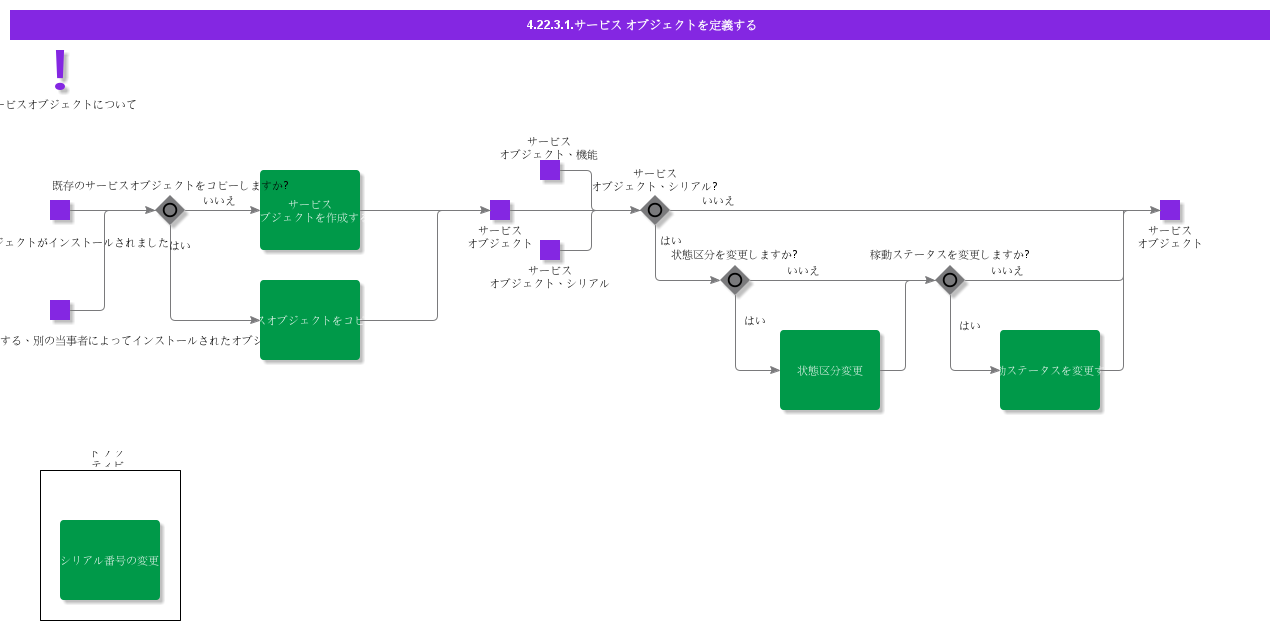Click the 既存のサービスオブジェクトをコピーしますか? question text

point(170,185)
